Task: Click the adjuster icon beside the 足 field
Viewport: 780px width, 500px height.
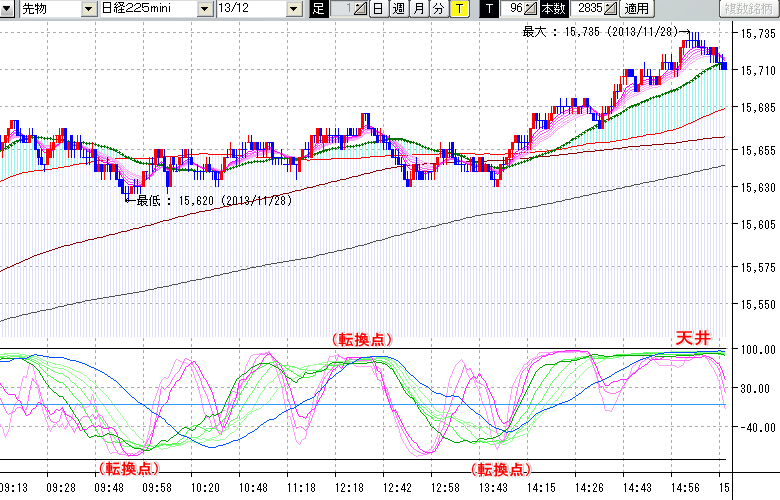Action: click(361, 8)
